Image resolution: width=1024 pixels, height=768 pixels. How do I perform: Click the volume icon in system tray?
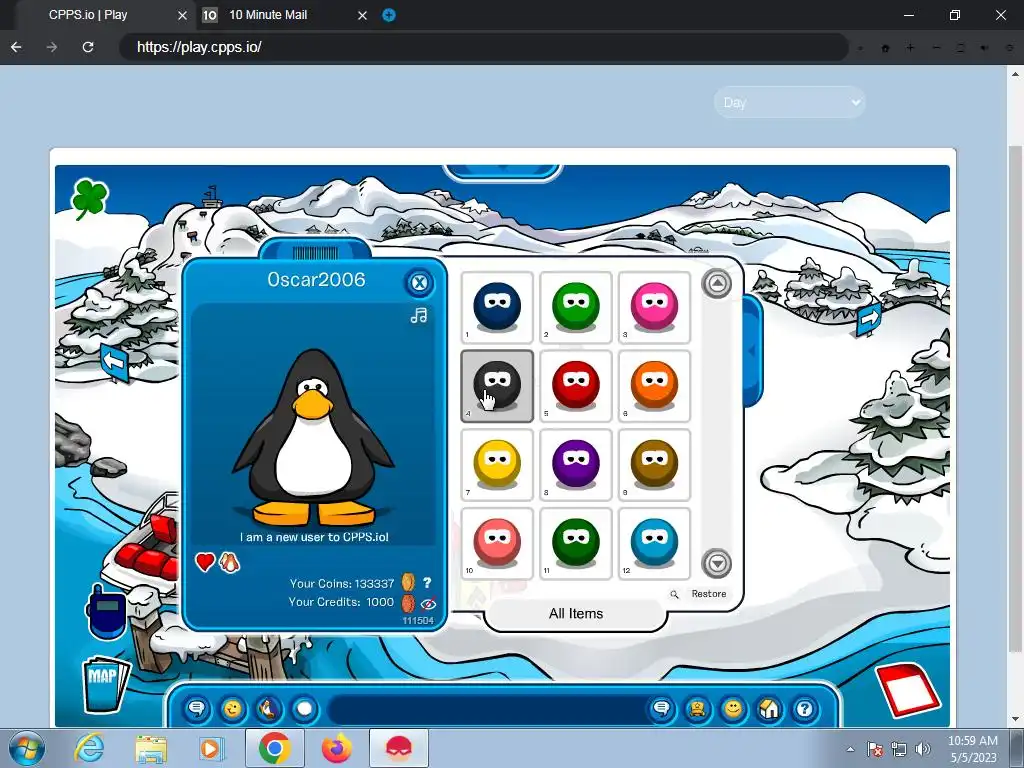coord(923,749)
